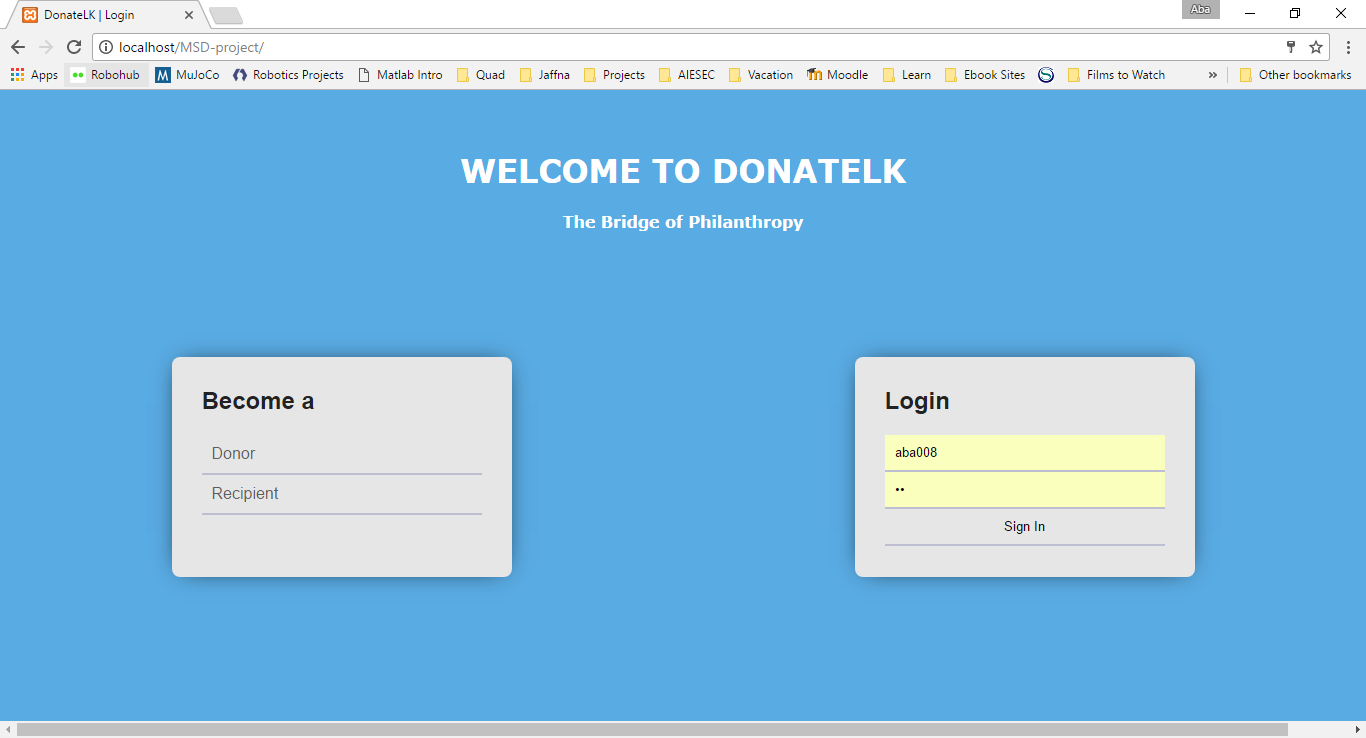The width and height of the screenshot is (1366, 738).
Task: Expand hidden bookmarks with the chevron
Action: (x=1212, y=74)
